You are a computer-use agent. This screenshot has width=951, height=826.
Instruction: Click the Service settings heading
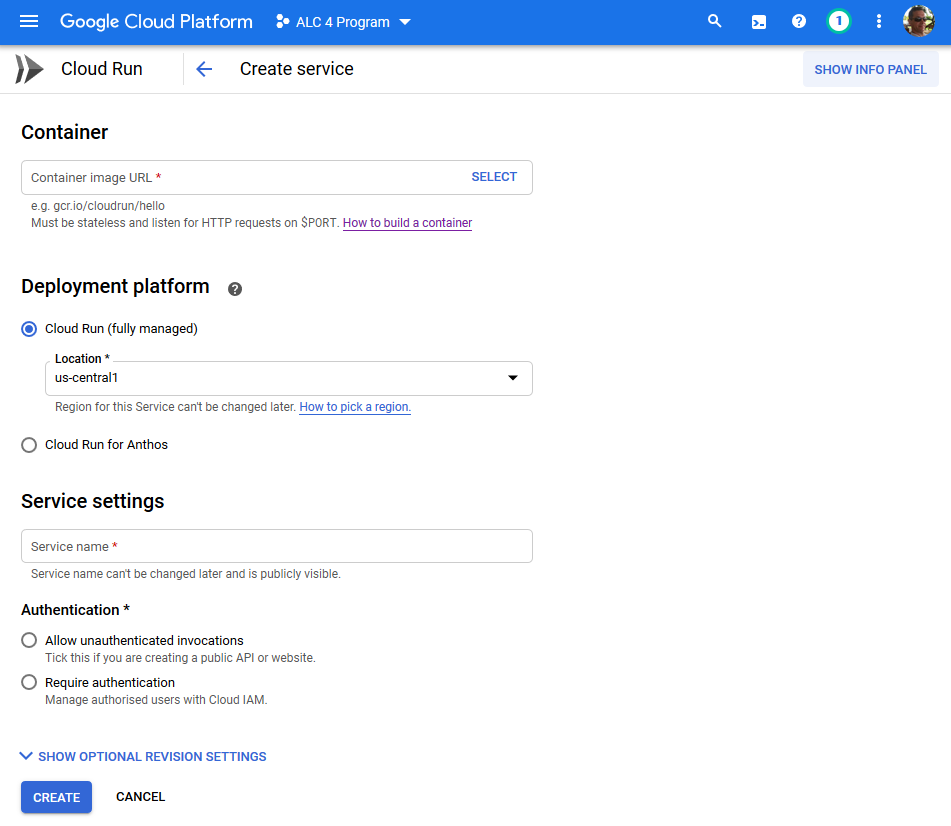click(x=93, y=502)
